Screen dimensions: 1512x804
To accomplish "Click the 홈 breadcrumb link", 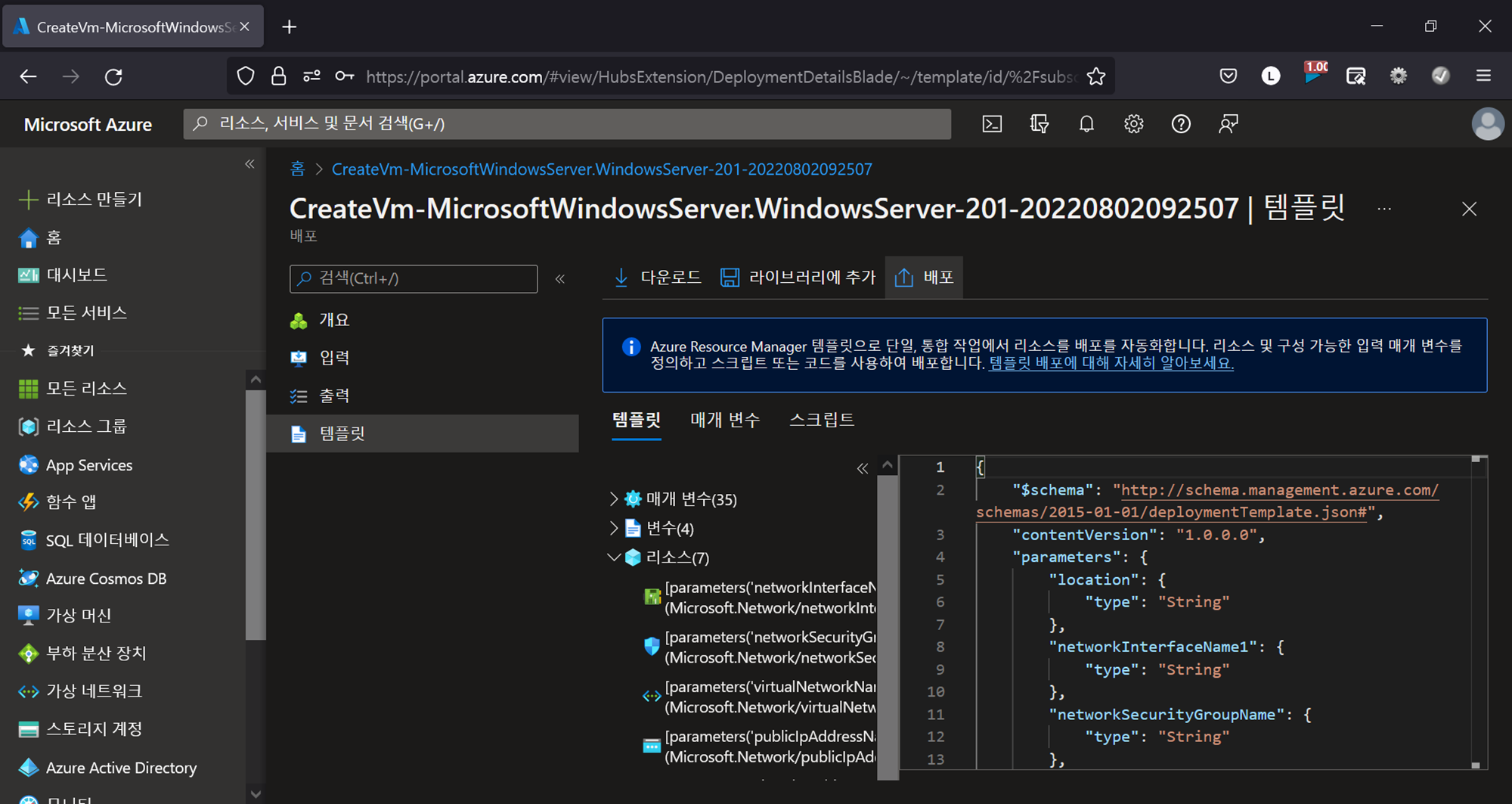I will pyautogui.click(x=298, y=169).
